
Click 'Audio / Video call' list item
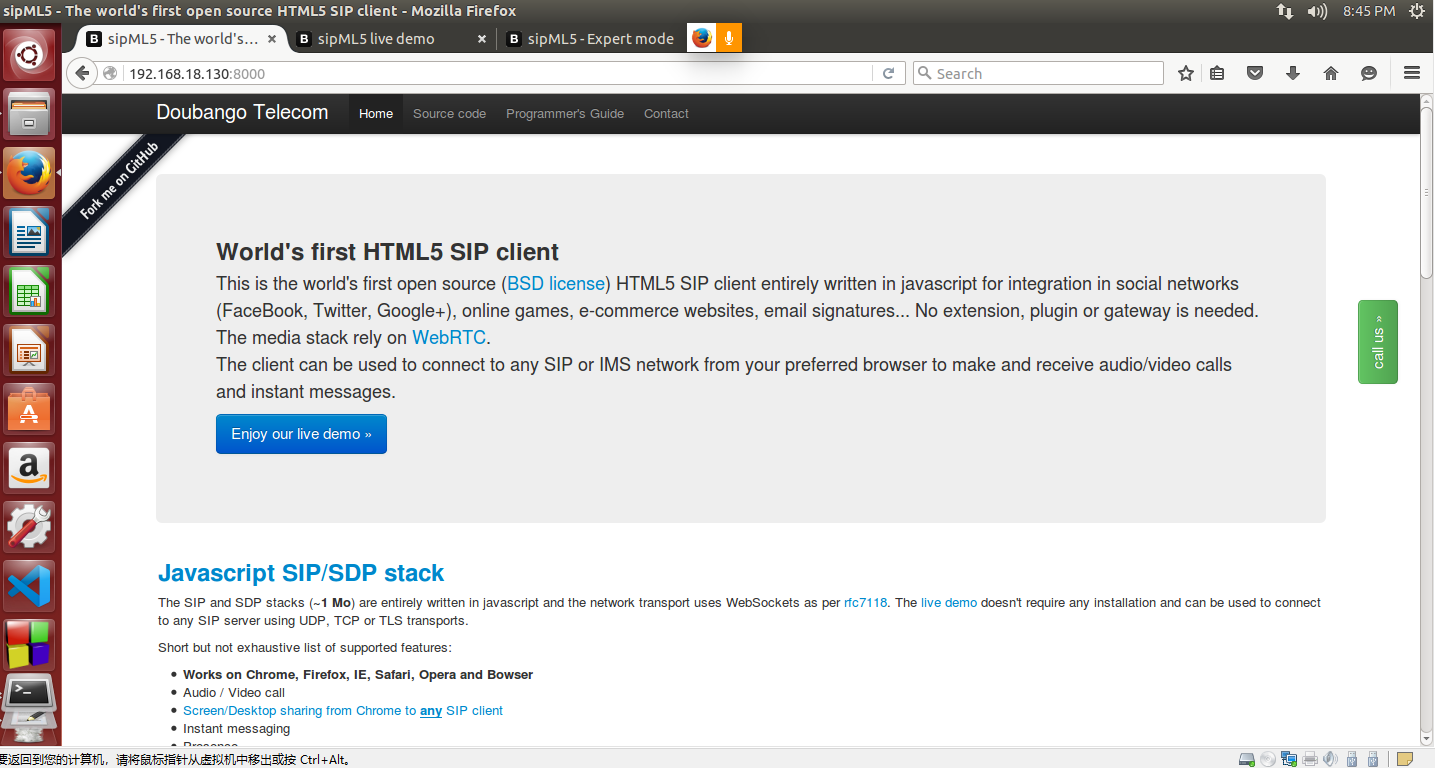click(x=234, y=693)
